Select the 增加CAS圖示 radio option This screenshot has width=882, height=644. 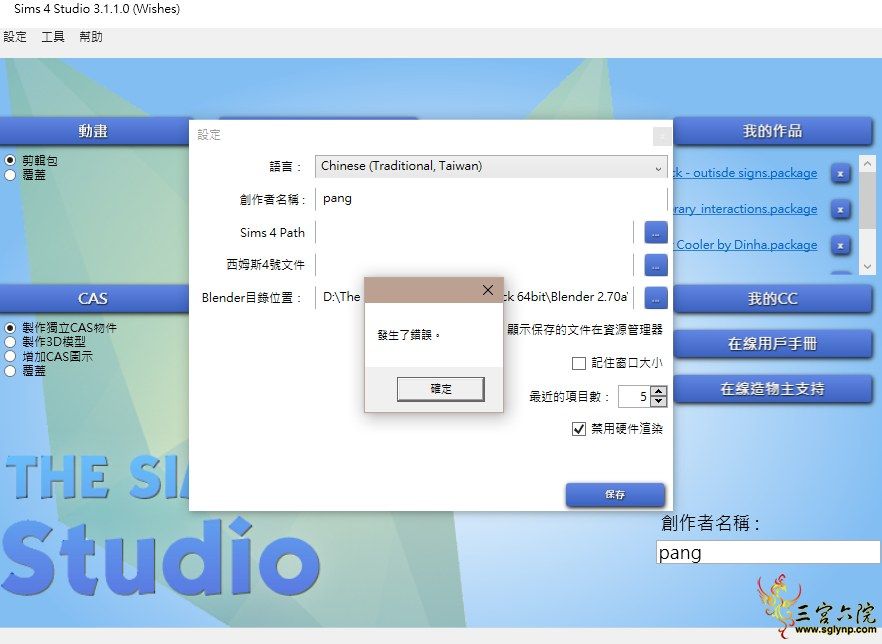click(x=10, y=357)
